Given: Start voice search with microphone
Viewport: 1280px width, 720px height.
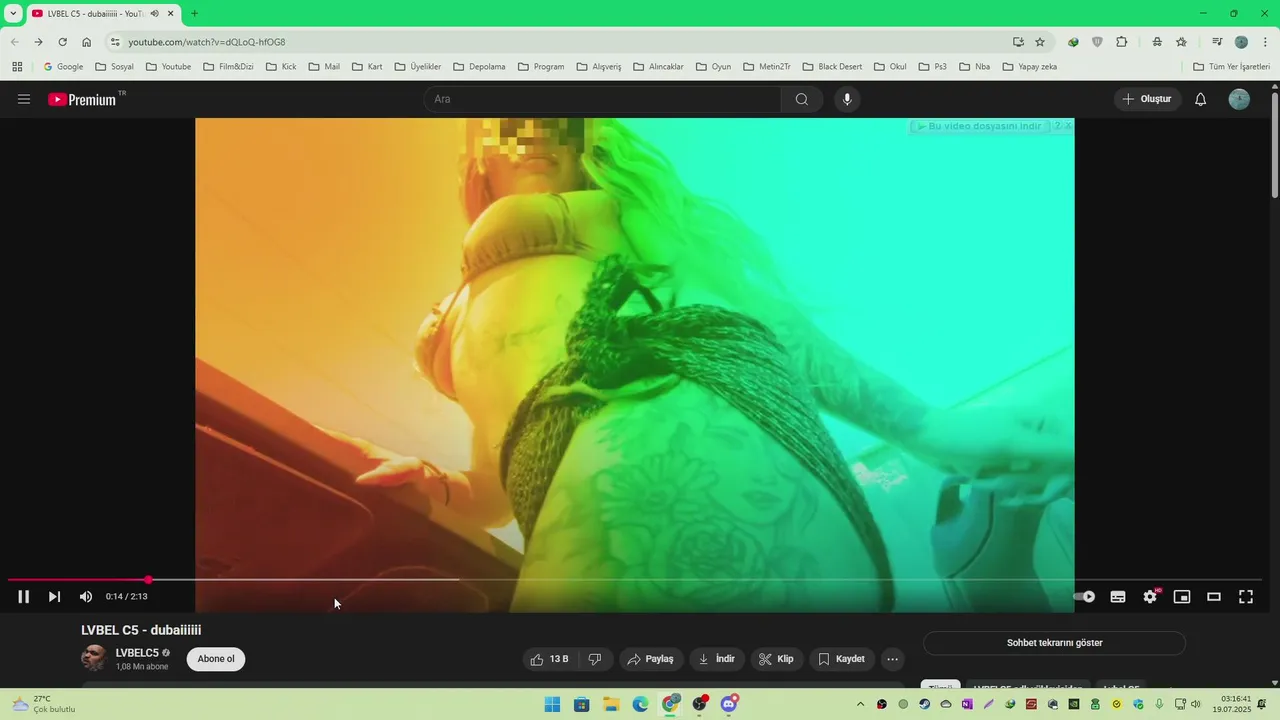Looking at the screenshot, I should coord(847,99).
